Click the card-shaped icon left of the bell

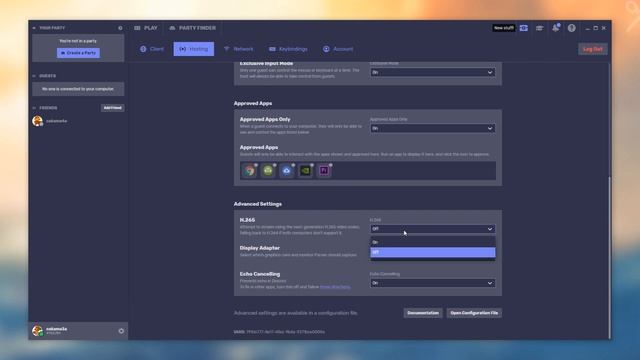540,28
